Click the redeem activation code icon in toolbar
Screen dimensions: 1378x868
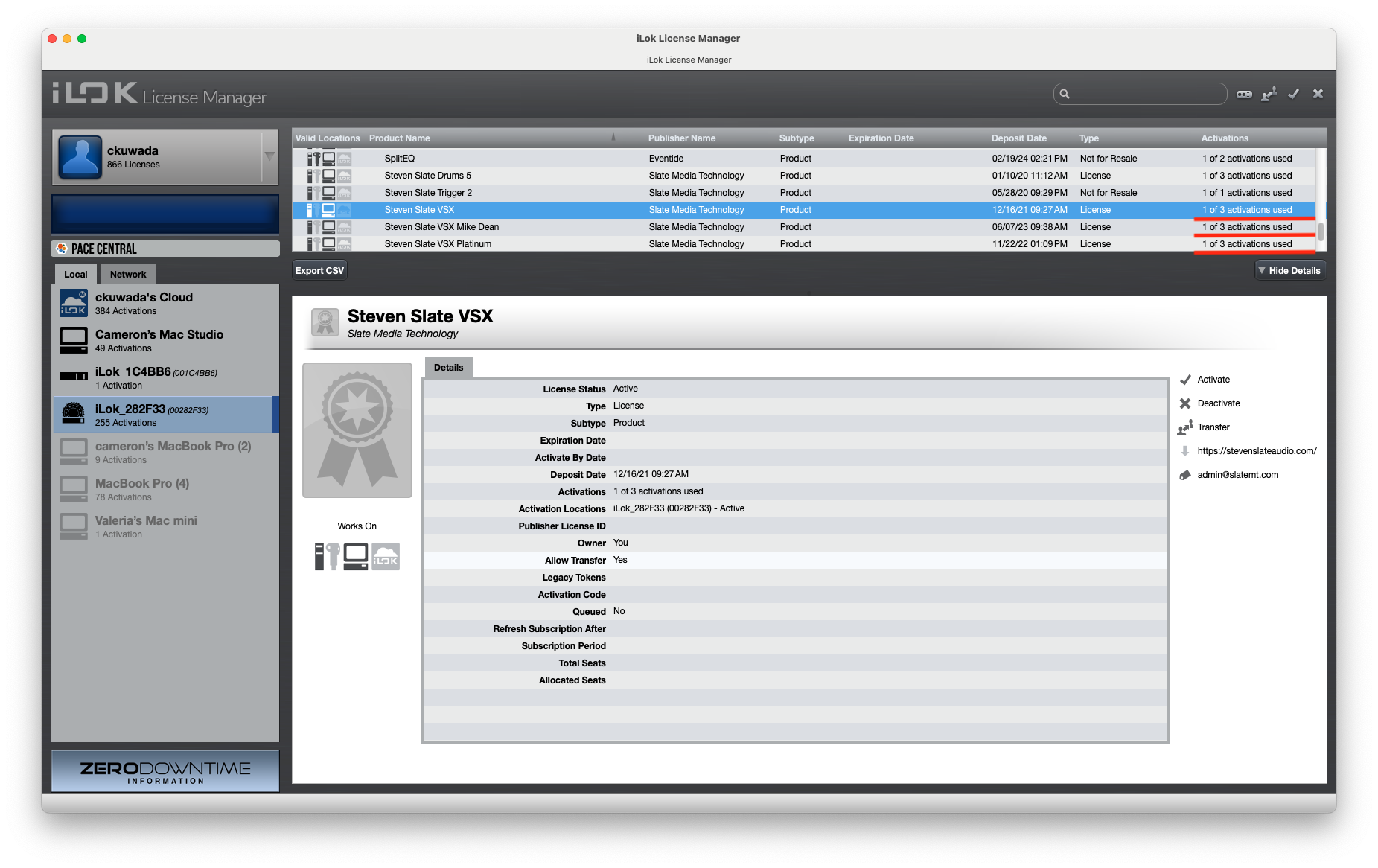point(1244,94)
